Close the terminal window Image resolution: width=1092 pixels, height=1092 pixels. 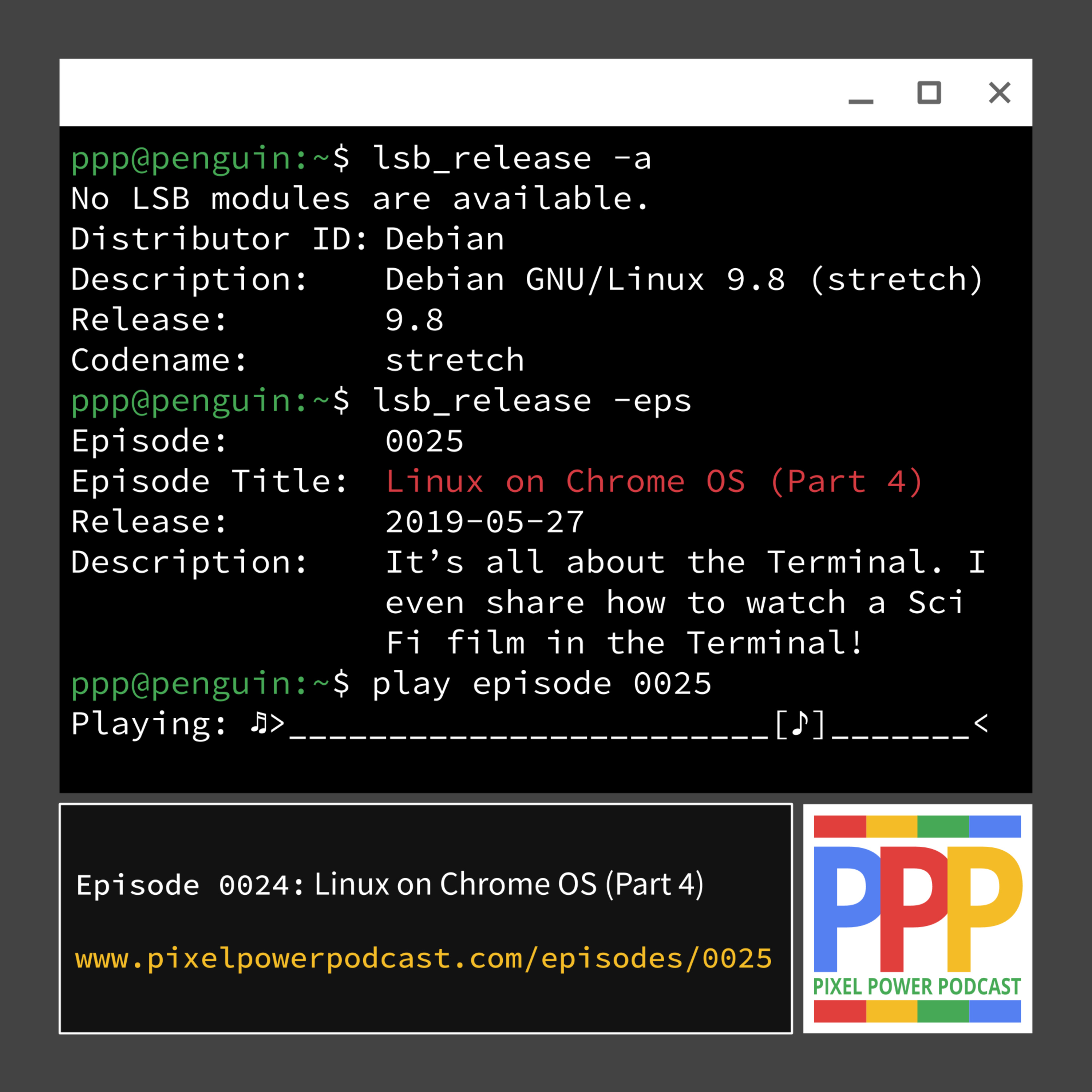(x=999, y=93)
